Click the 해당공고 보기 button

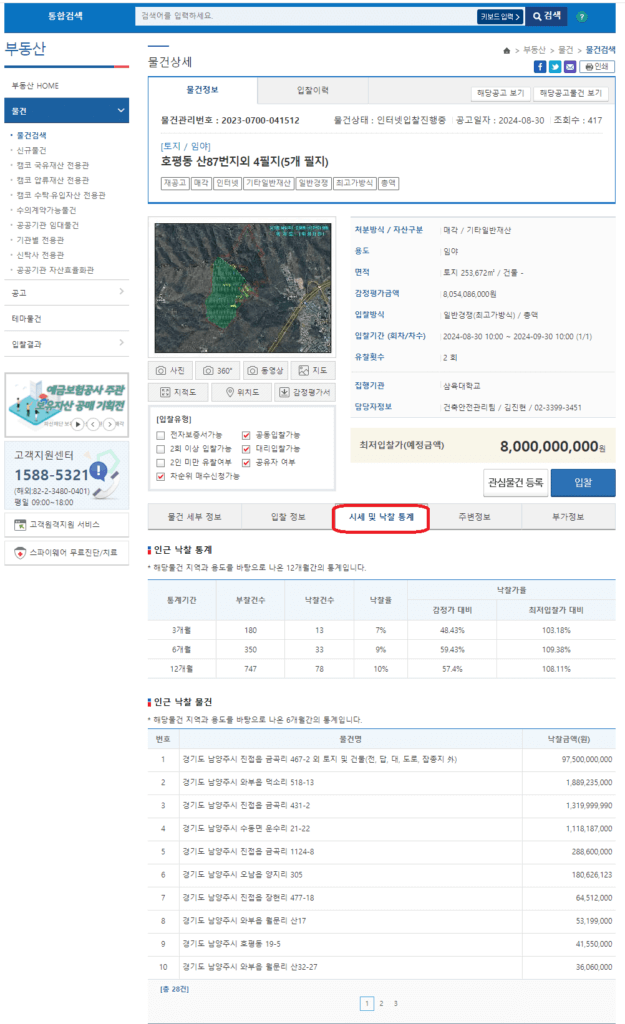pos(501,93)
